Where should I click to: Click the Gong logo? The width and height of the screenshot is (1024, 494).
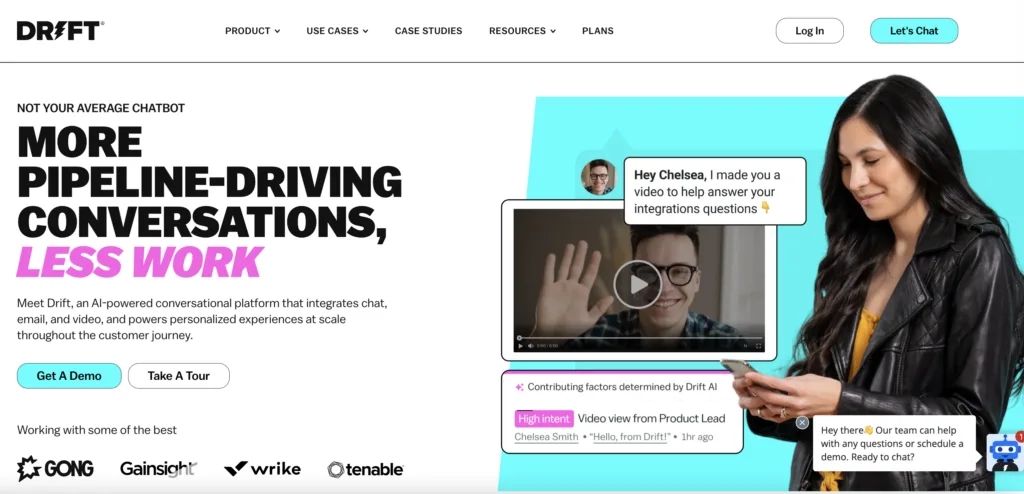coord(56,469)
